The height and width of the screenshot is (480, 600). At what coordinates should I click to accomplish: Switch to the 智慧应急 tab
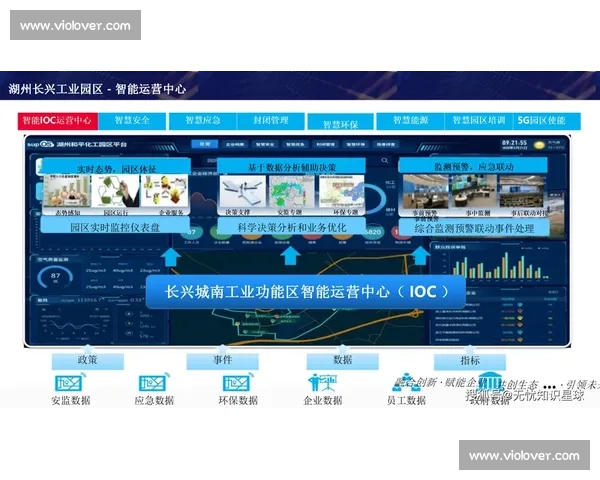click(x=203, y=121)
